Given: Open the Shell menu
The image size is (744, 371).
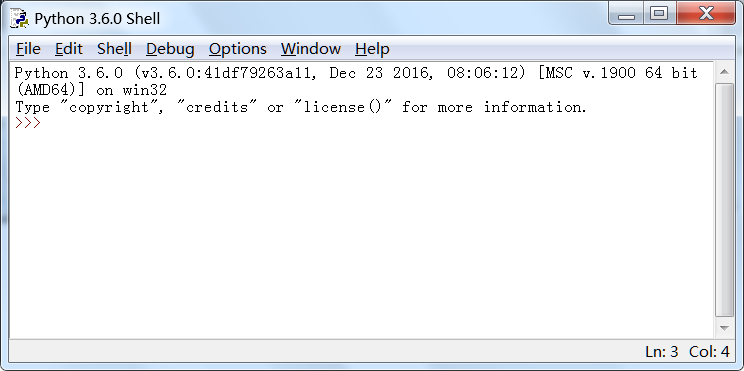Looking at the screenshot, I should click(114, 49).
